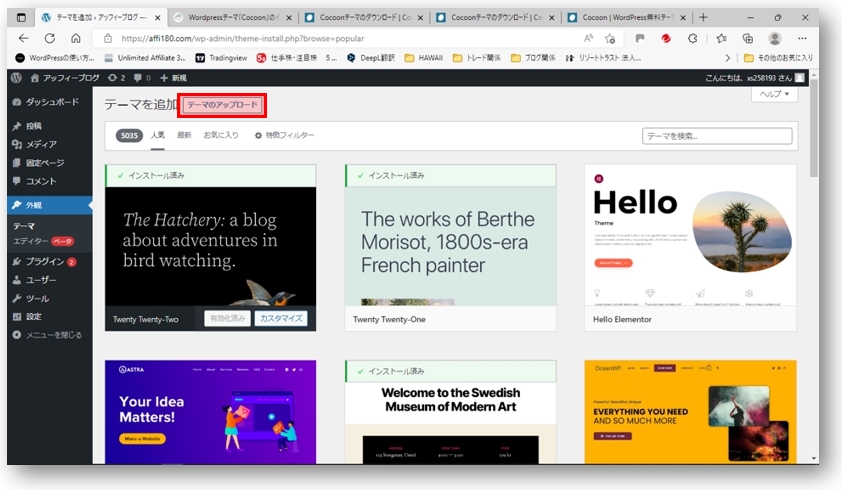Open the tab actions menu icon

[x=21, y=17]
